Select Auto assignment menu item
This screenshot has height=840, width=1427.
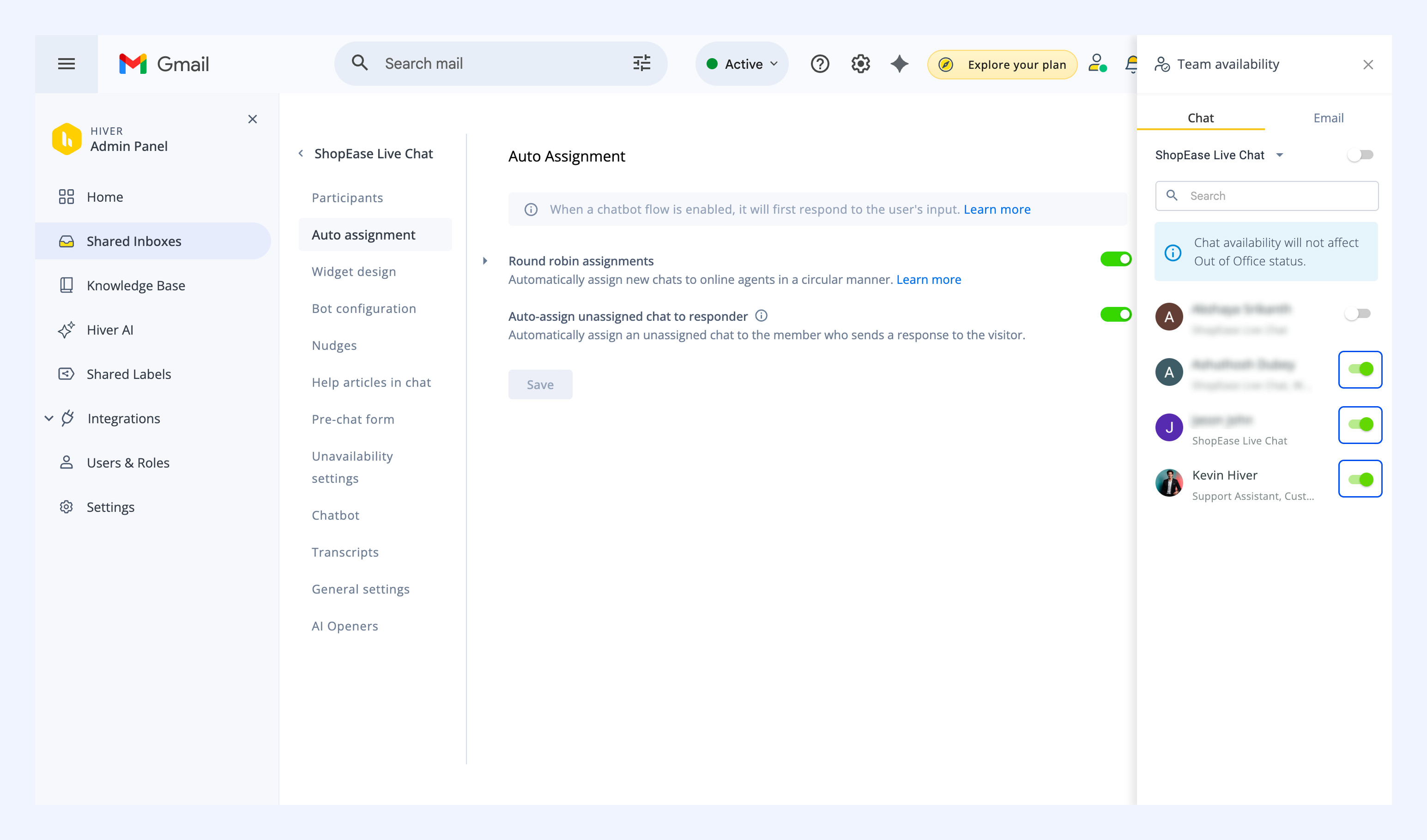pyautogui.click(x=375, y=234)
